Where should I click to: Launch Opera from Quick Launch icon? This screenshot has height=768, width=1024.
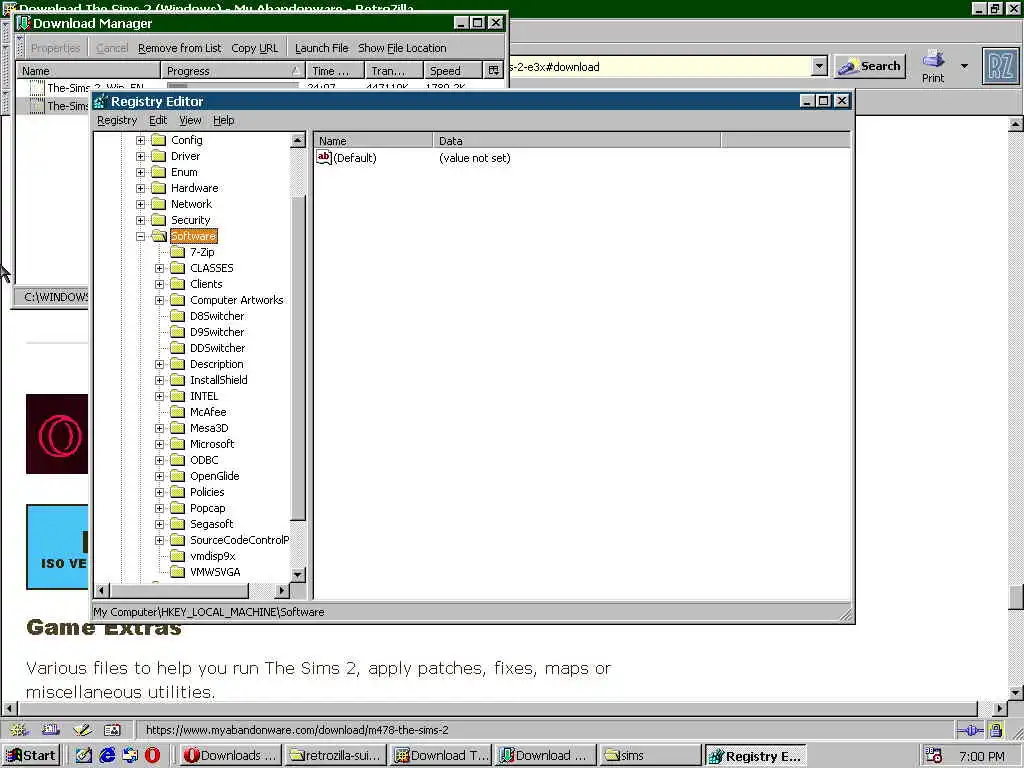click(152, 756)
